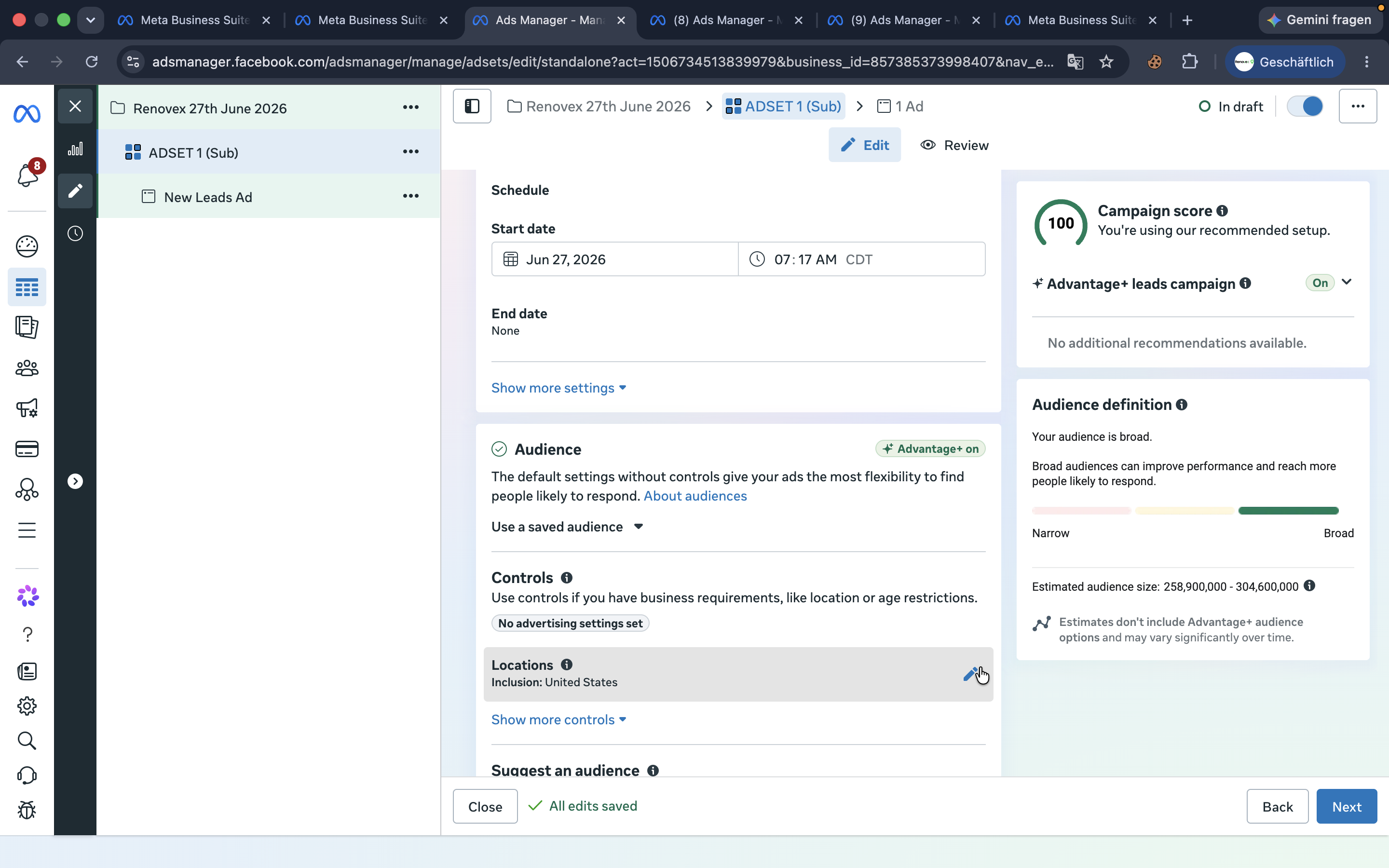Open the About audiences link
1389x868 pixels.
695,496
